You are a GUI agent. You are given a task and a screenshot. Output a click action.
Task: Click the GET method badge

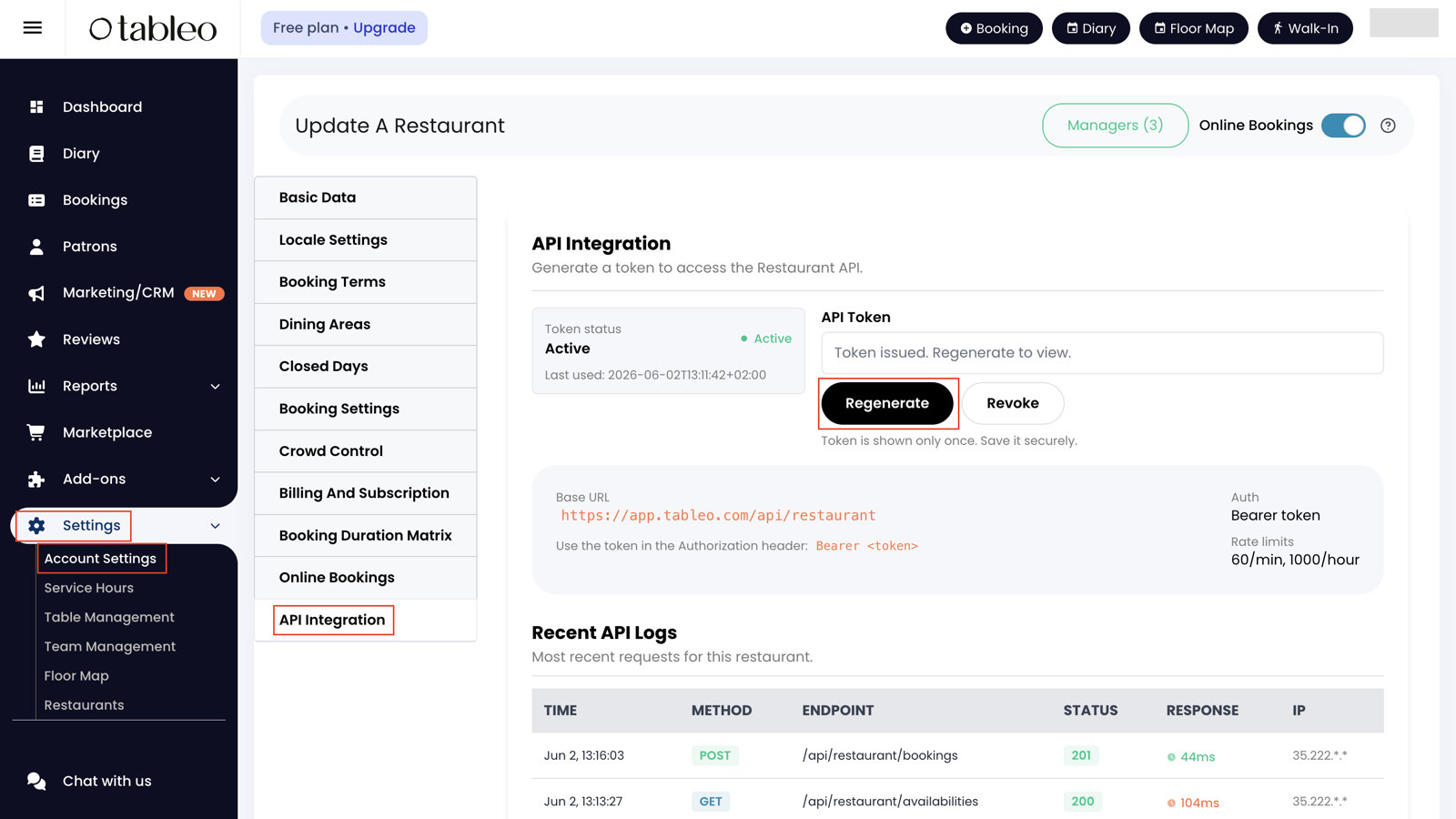coord(711,802)
